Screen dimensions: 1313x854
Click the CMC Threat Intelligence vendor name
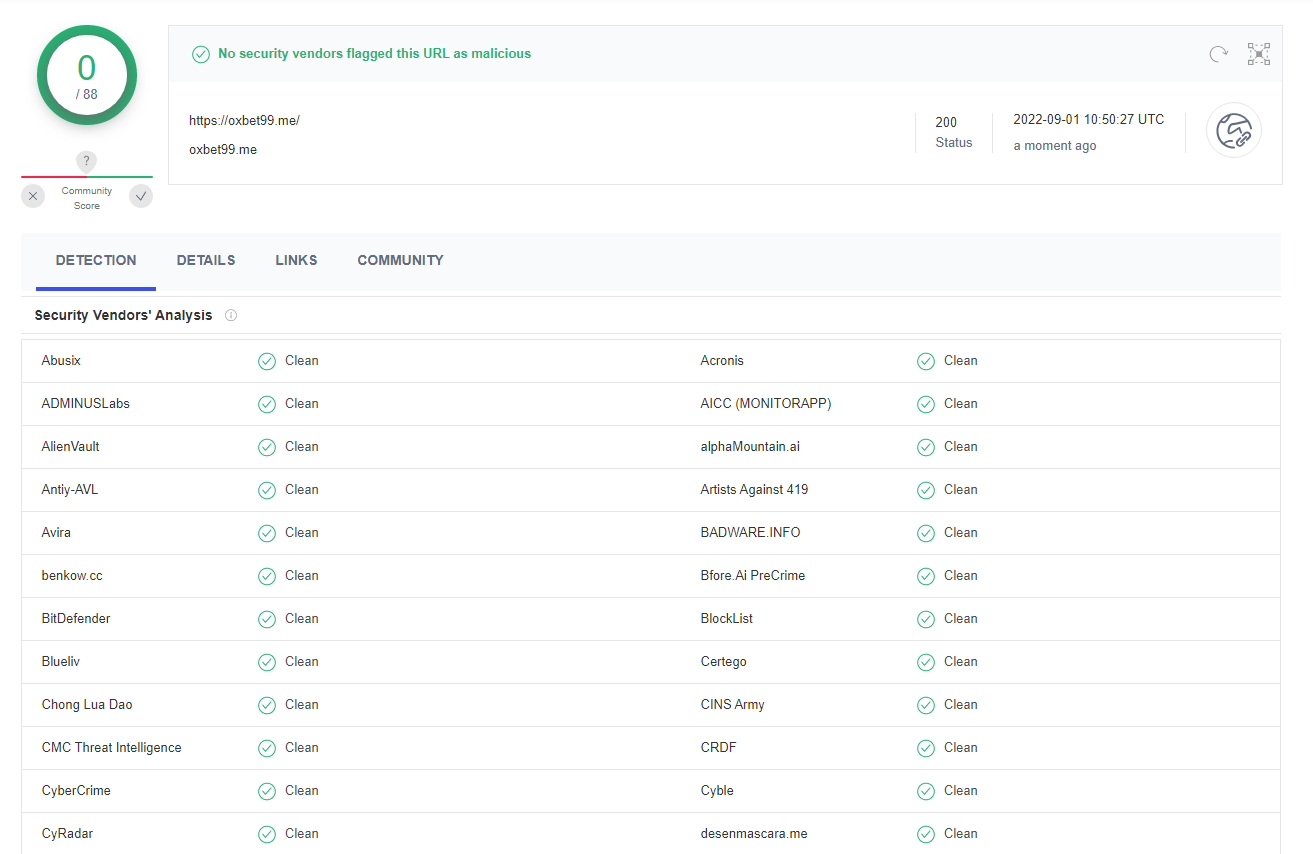[x=112, y=748]
